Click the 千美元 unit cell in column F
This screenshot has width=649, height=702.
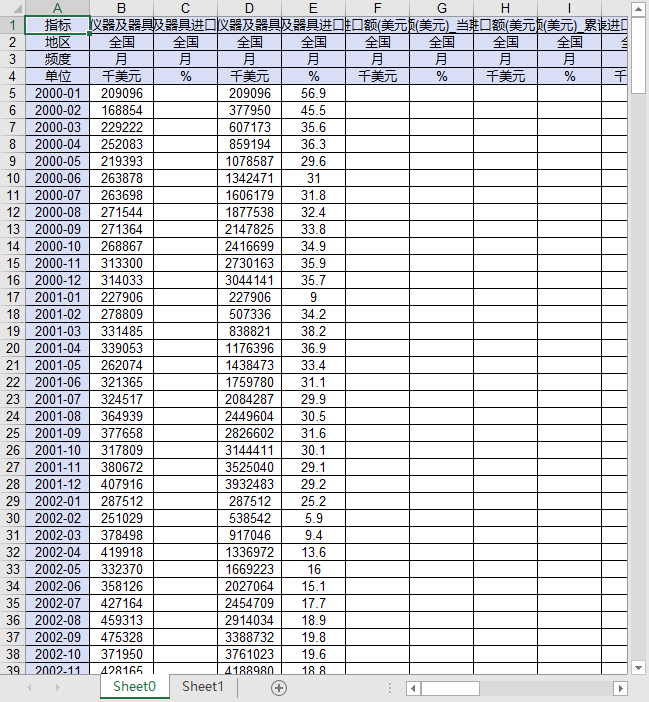[x=378, y=77]
